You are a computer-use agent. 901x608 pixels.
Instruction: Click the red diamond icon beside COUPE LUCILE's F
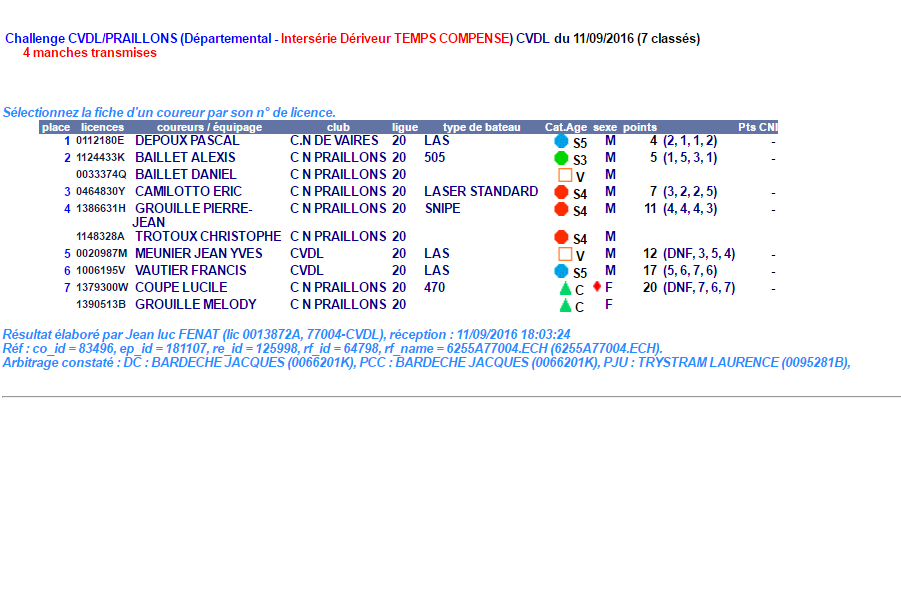597,286
